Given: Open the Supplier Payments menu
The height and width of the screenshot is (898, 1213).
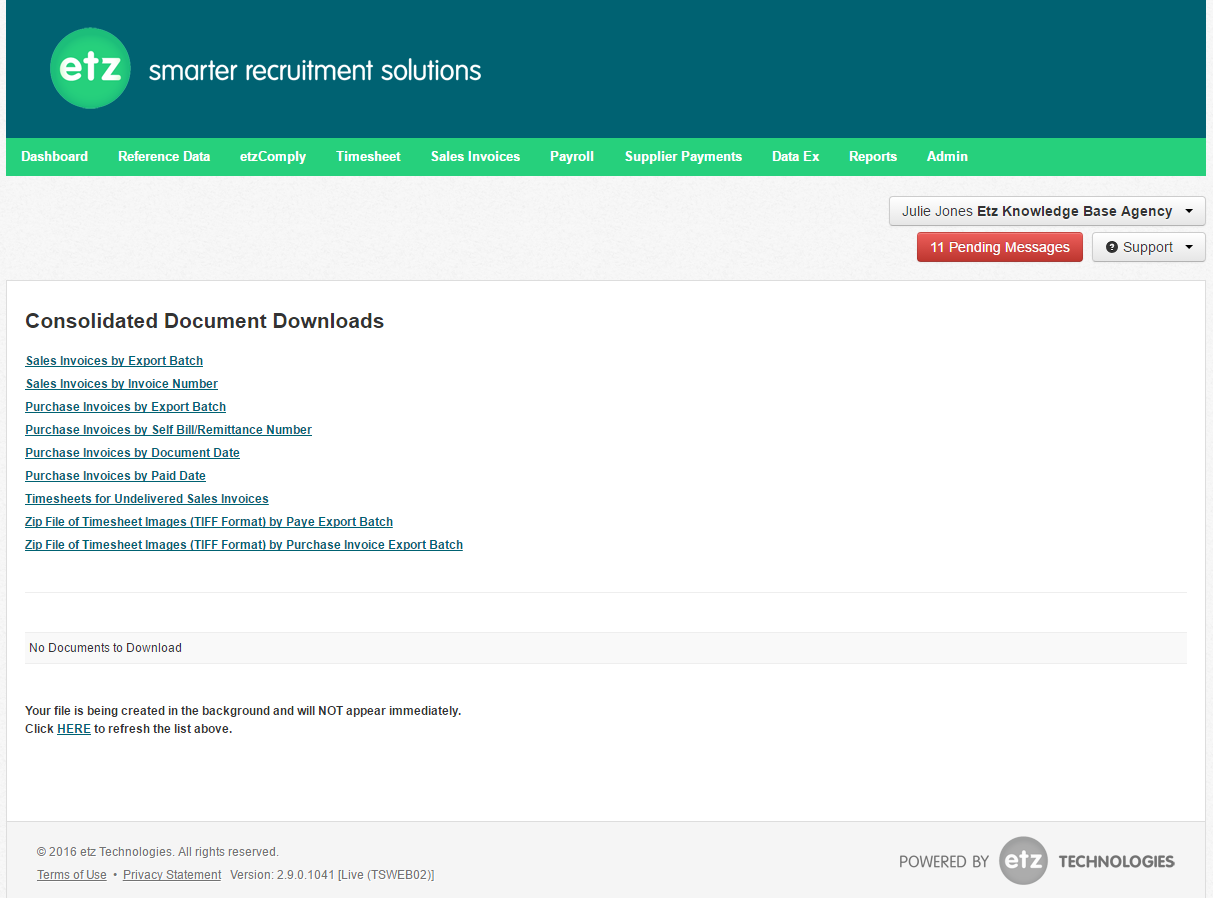Looking at the screenshot, I should coord(683,156).
